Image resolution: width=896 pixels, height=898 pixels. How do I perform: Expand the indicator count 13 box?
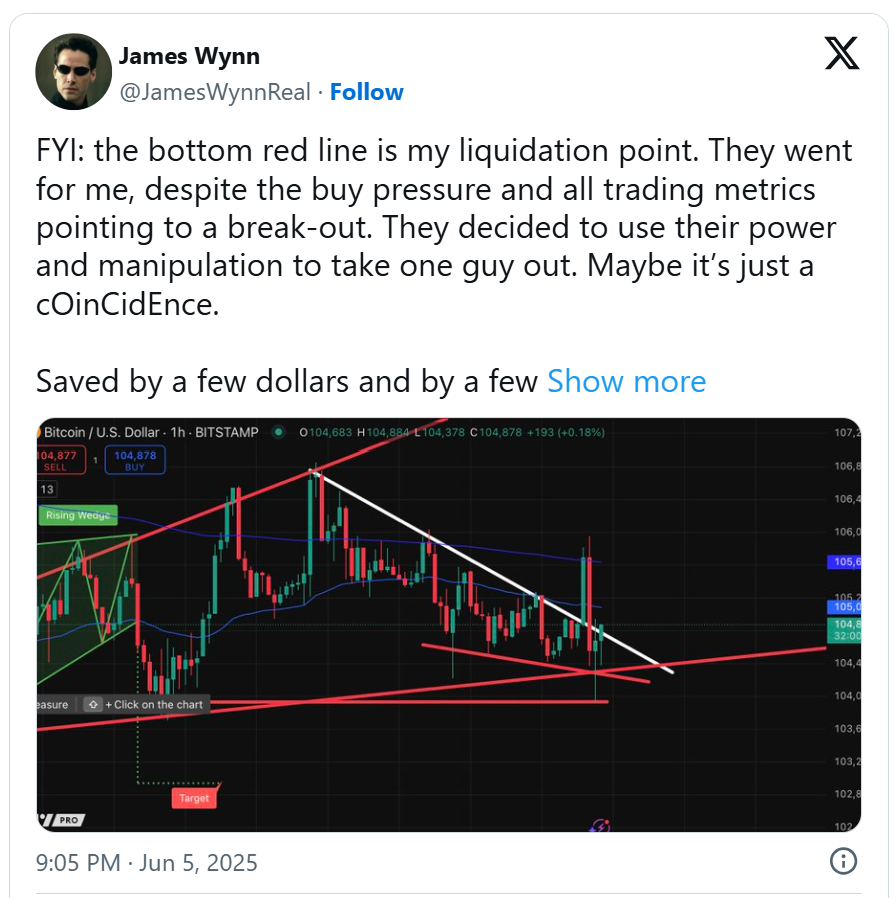pyautogui.click(x=47, y=489)
